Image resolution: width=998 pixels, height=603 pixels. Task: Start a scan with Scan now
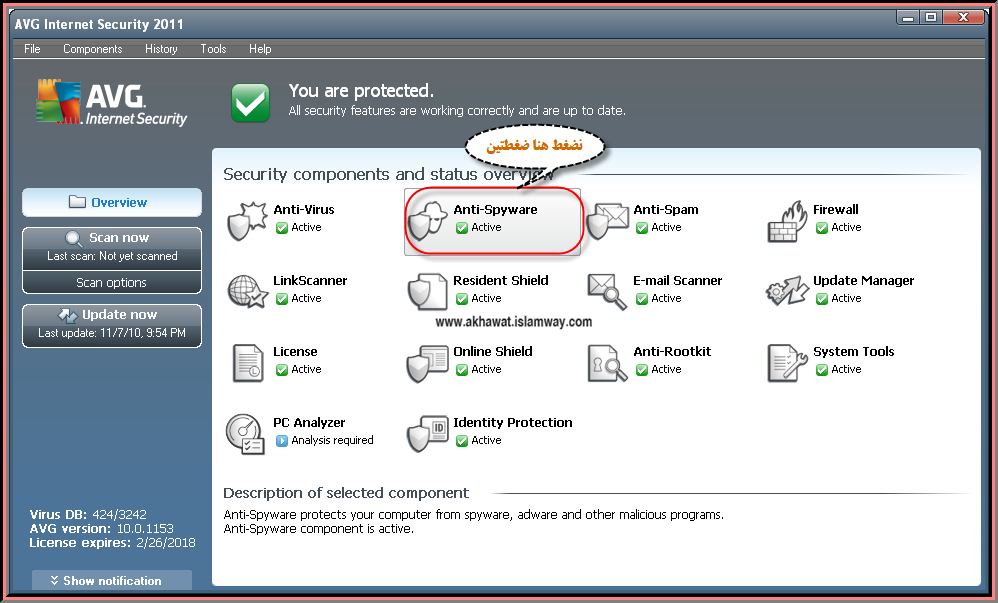coord(112,248)
